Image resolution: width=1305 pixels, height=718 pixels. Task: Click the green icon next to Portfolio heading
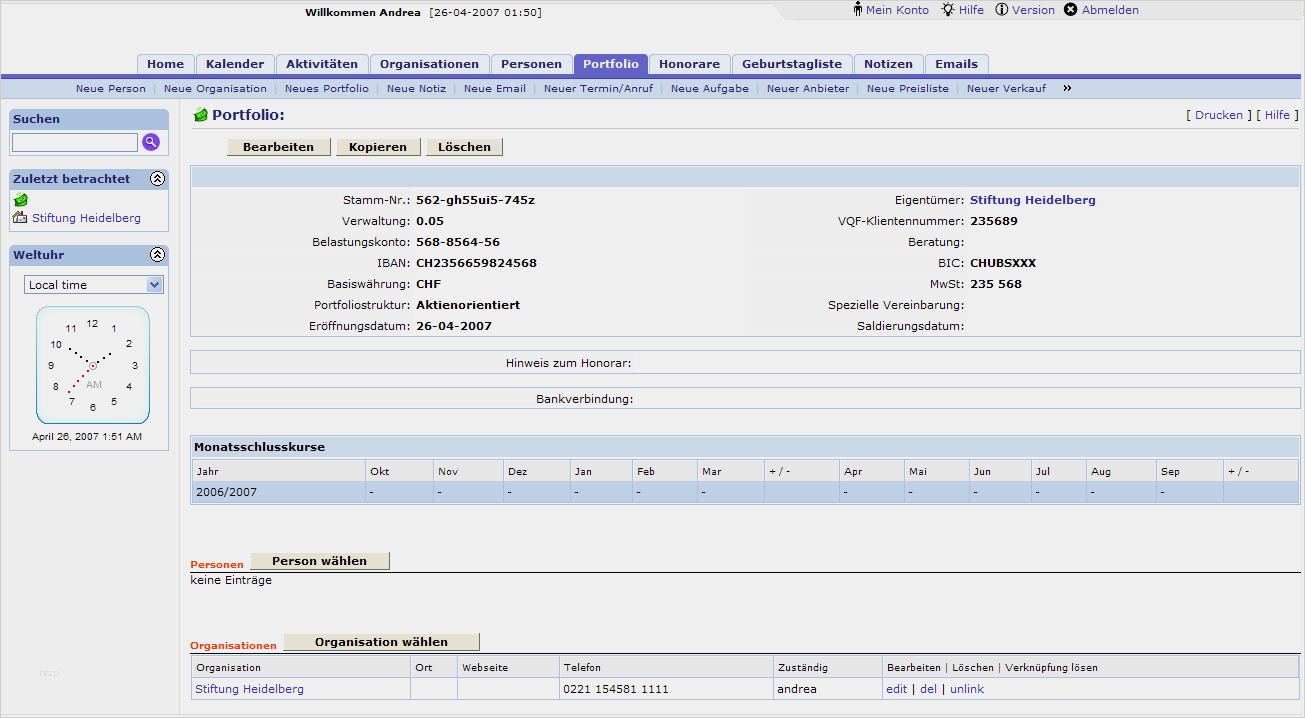[x=200, y=116]
